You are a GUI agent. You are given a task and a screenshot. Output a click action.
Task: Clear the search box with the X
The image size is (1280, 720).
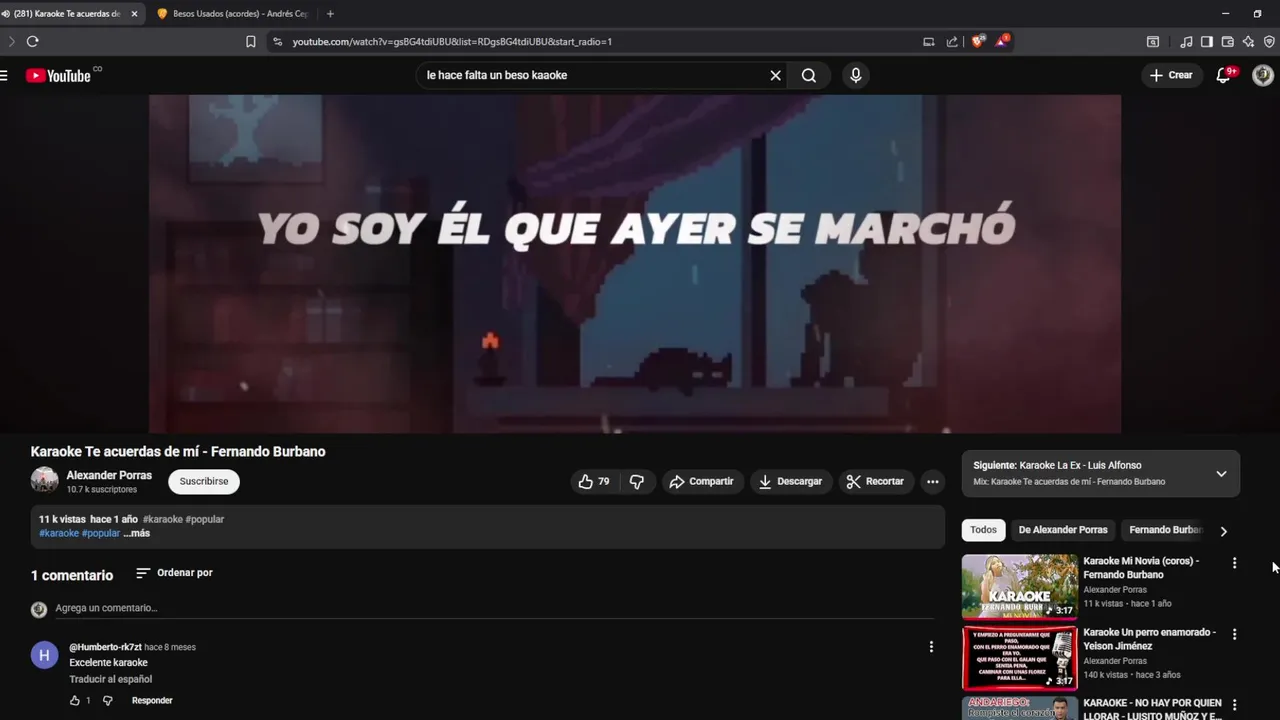(x=775, y=75)
